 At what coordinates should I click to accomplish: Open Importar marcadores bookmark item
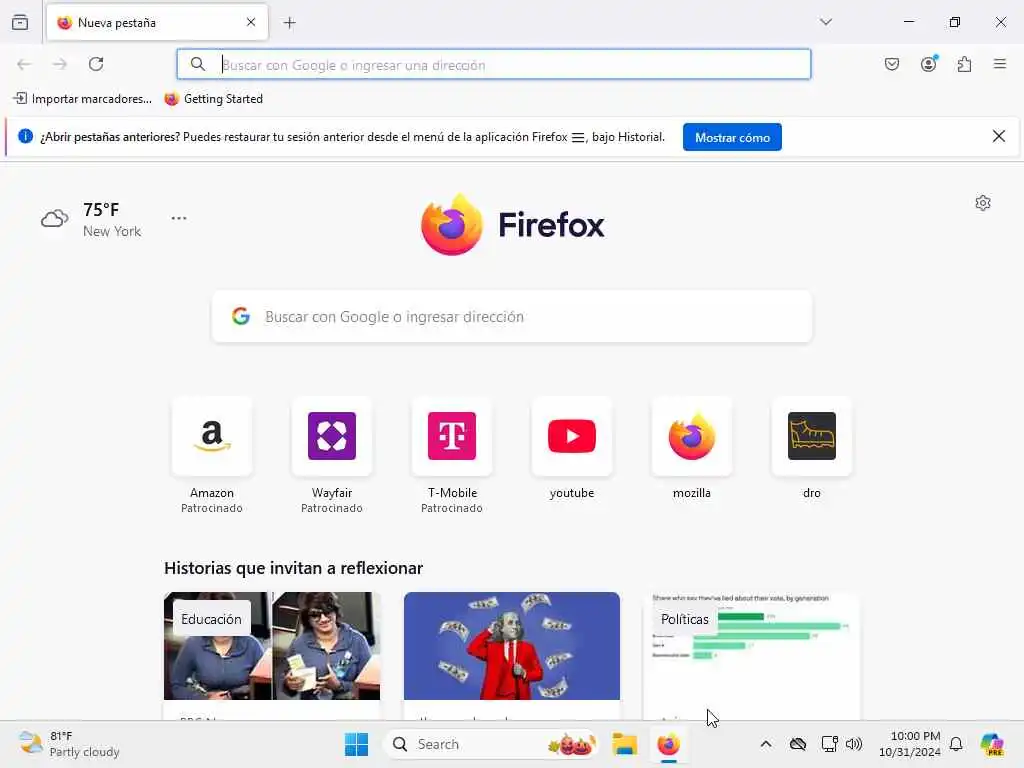(x=82, y=99)
